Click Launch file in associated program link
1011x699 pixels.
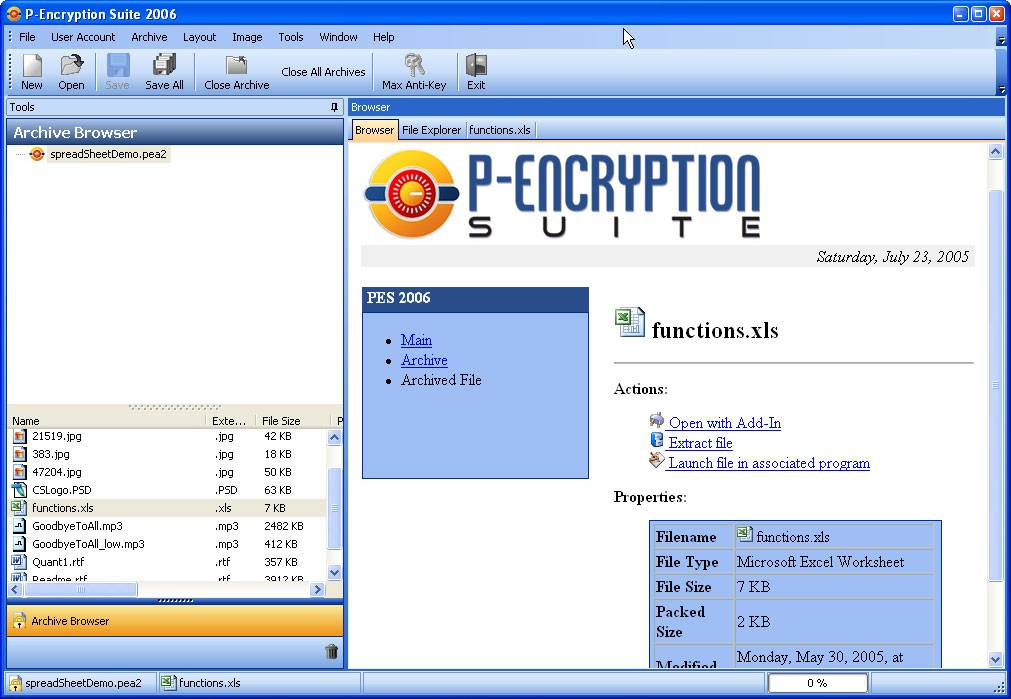(x=769, y=463)
